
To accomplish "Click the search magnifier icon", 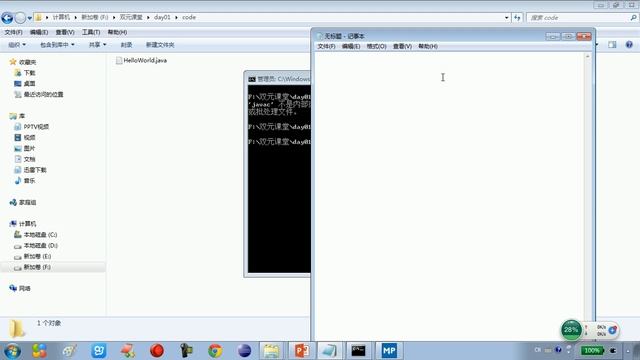I will tap(633, 18).
